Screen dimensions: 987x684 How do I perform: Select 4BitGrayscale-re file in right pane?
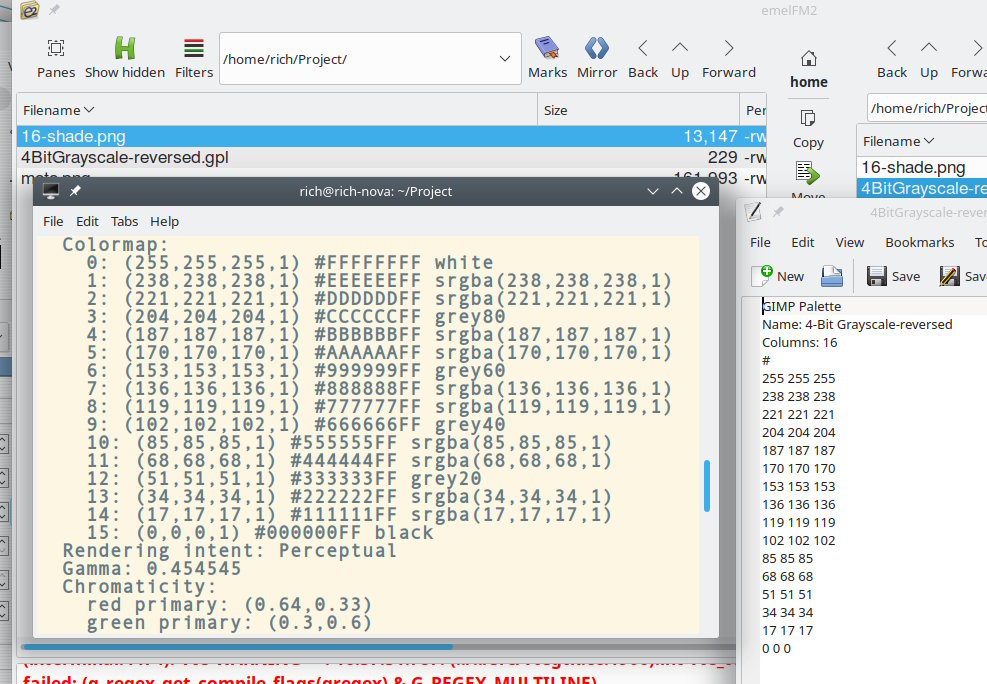coord(922,188)
